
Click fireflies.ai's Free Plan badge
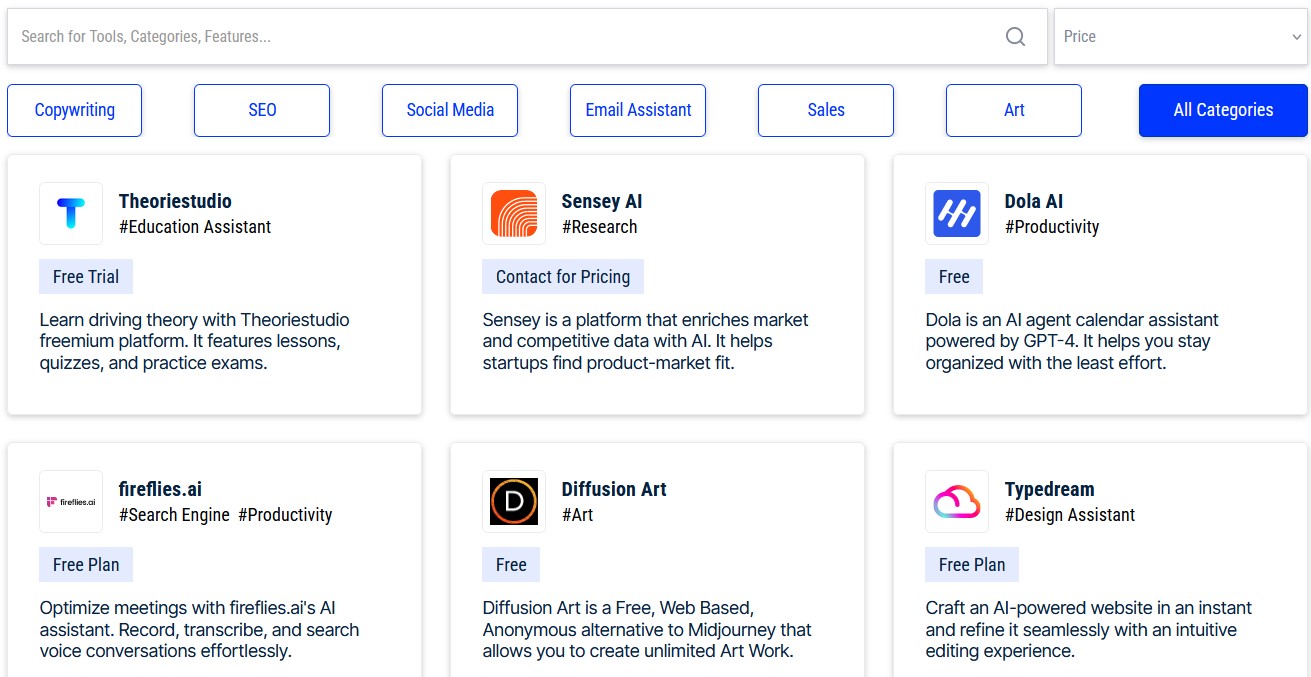click(x=86, y=565)
